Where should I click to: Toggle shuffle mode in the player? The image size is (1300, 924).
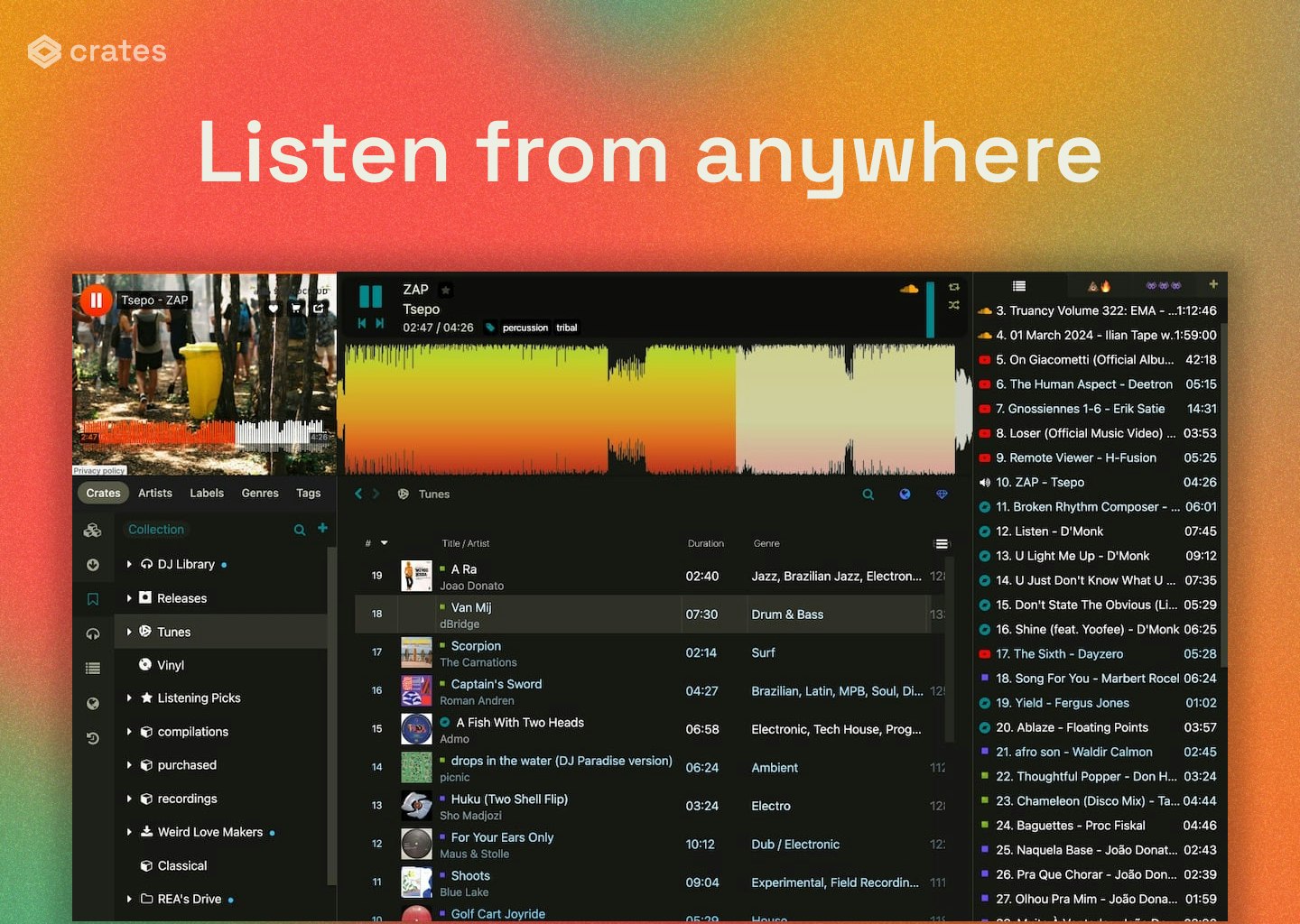[953, 305]
